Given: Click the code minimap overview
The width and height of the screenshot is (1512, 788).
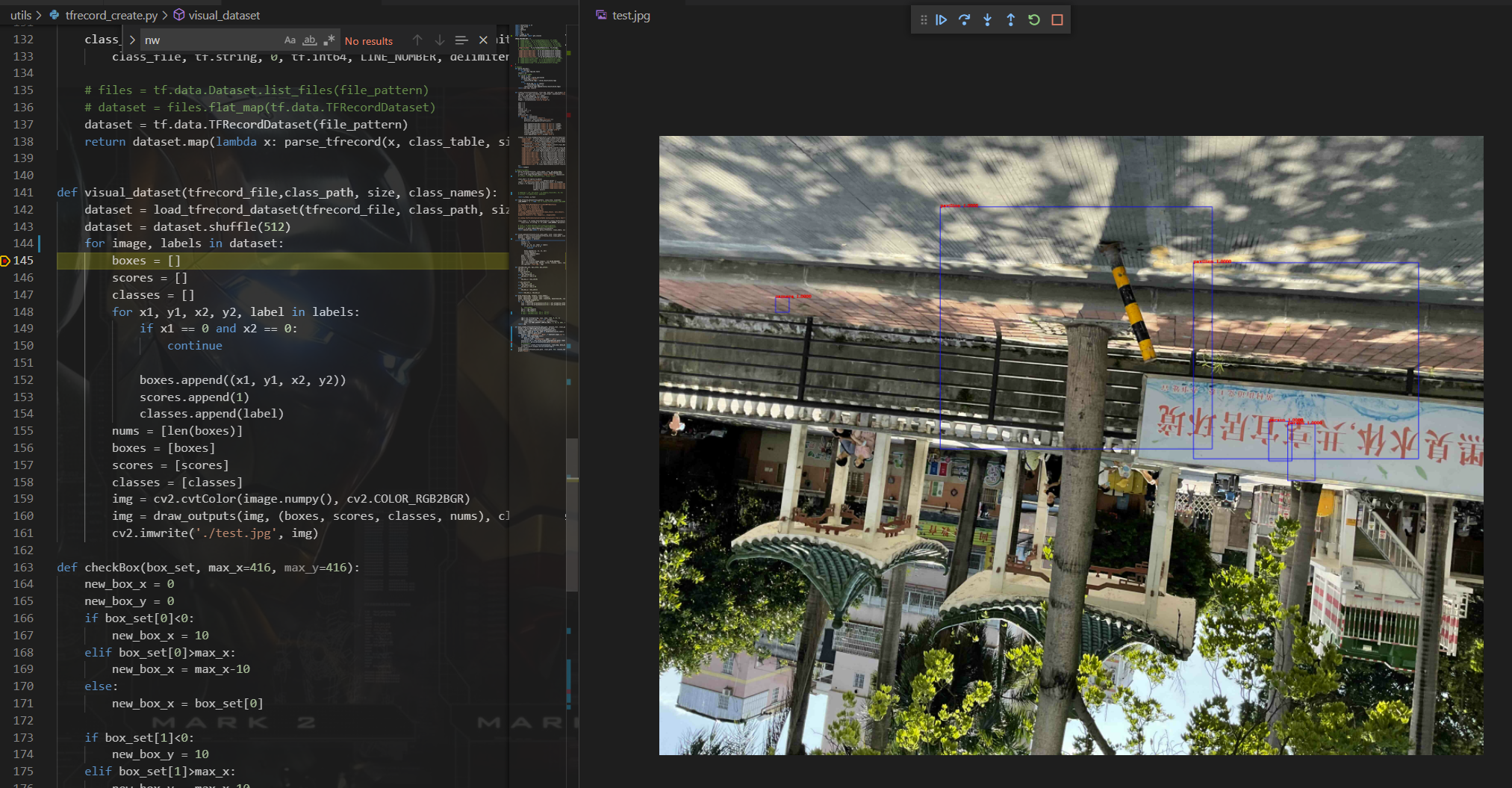Looking at the screenshot, I should click(x=539, y=187).
